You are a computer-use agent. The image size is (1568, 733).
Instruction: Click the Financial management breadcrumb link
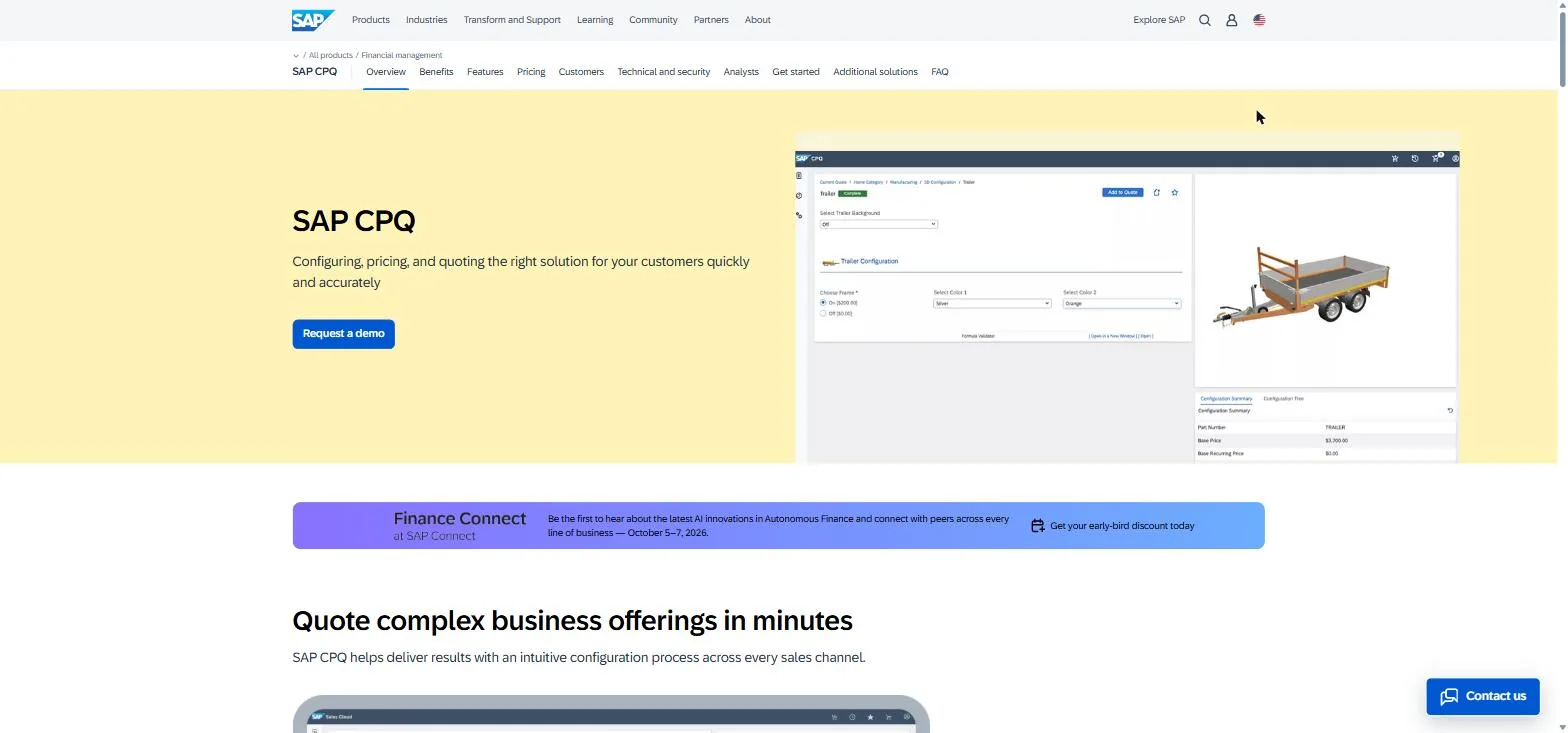point(402,56)
